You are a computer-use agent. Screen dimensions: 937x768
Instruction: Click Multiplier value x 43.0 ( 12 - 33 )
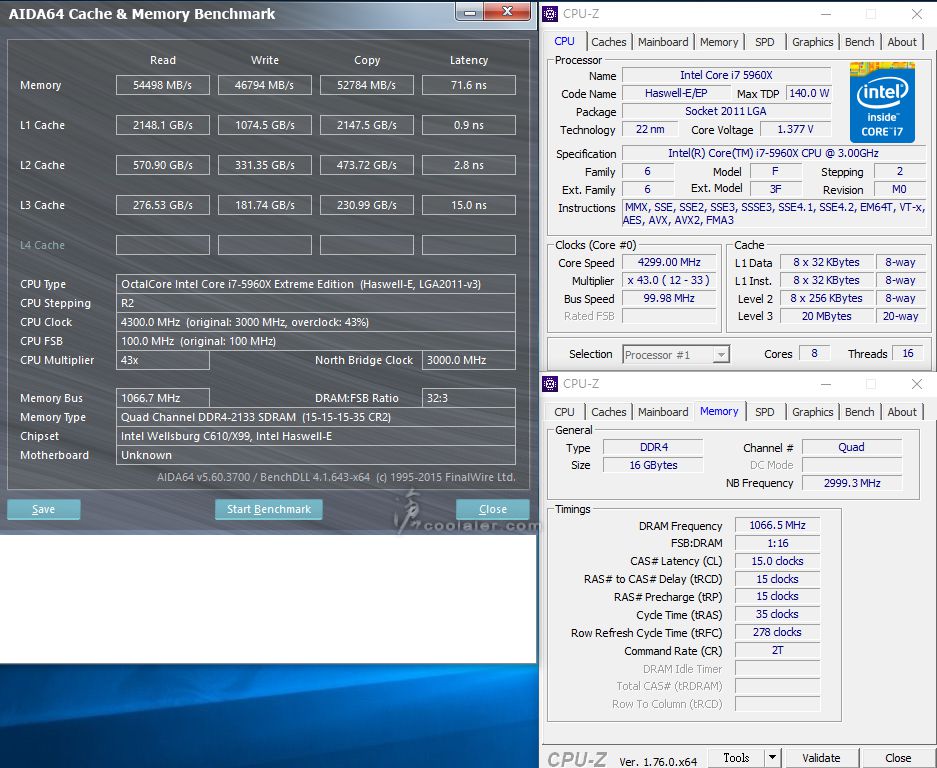(669, 280)
